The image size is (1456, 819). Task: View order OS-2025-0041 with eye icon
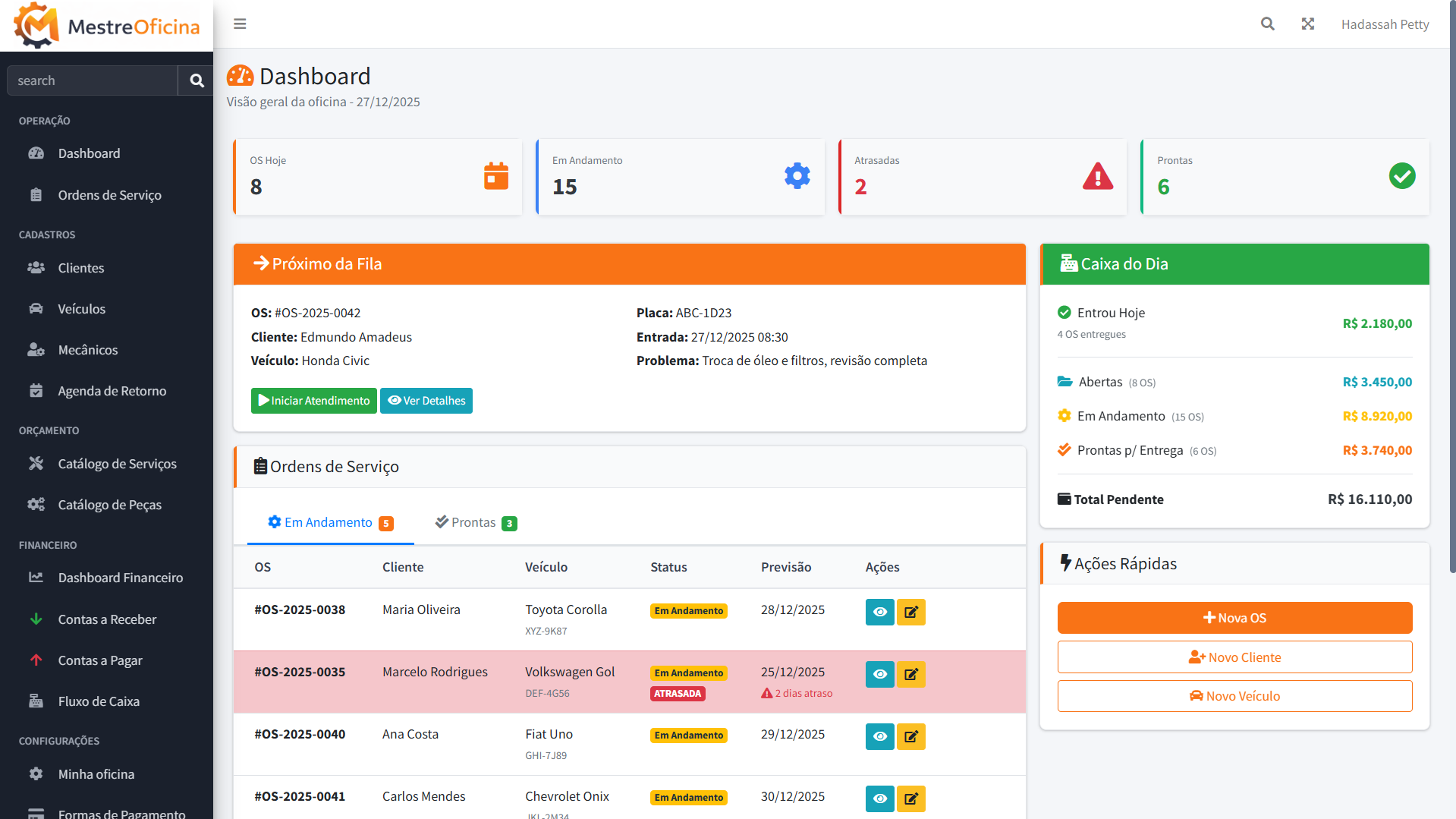(x=879, y=799)
